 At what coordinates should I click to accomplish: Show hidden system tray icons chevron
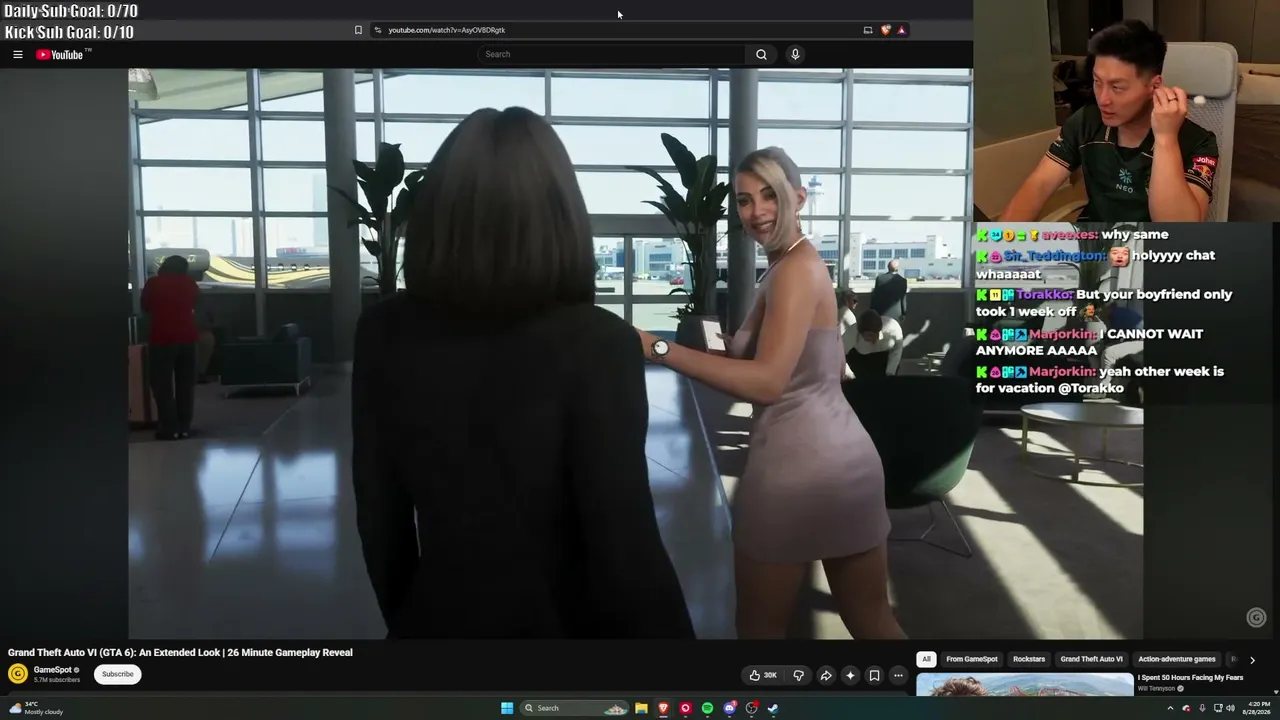pos(1170,708)
